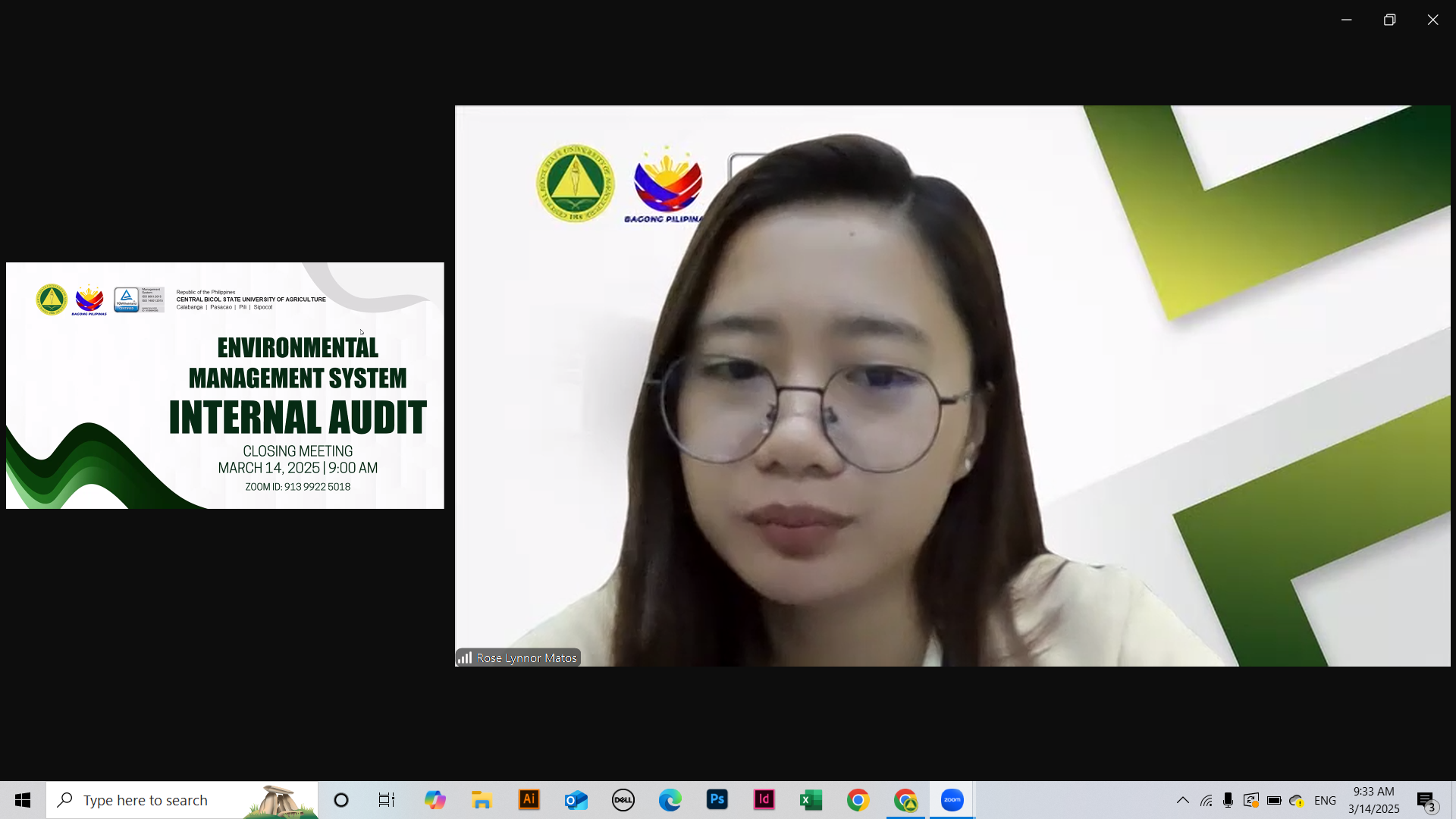Select the shared presentation slide thumbnail
The height and width of the screenshot is (819, 1456).
[x=224, y=385]
